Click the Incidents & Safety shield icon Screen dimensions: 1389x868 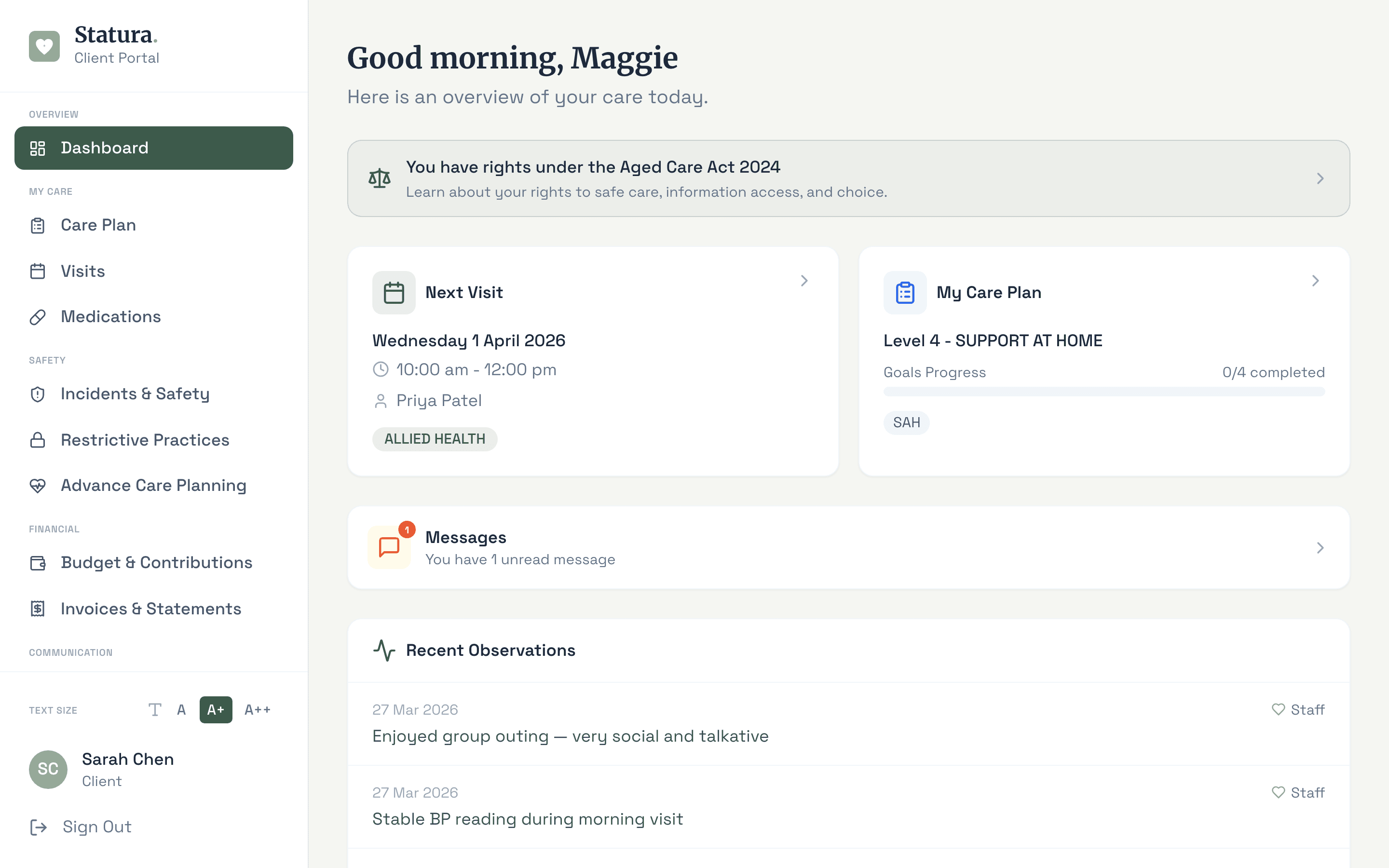tap(38, 394)
